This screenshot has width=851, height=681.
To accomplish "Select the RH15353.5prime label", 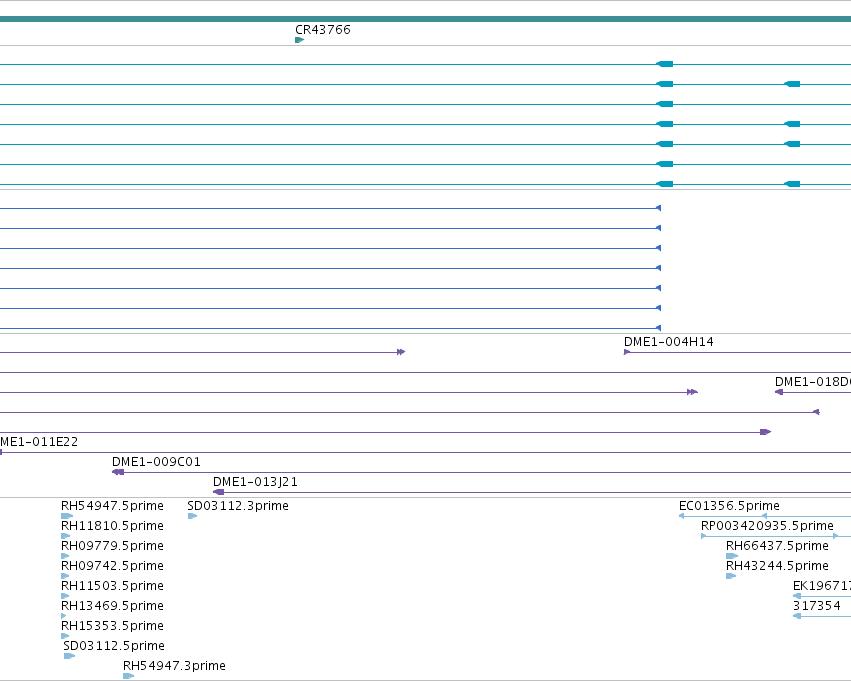I will 112,626.
